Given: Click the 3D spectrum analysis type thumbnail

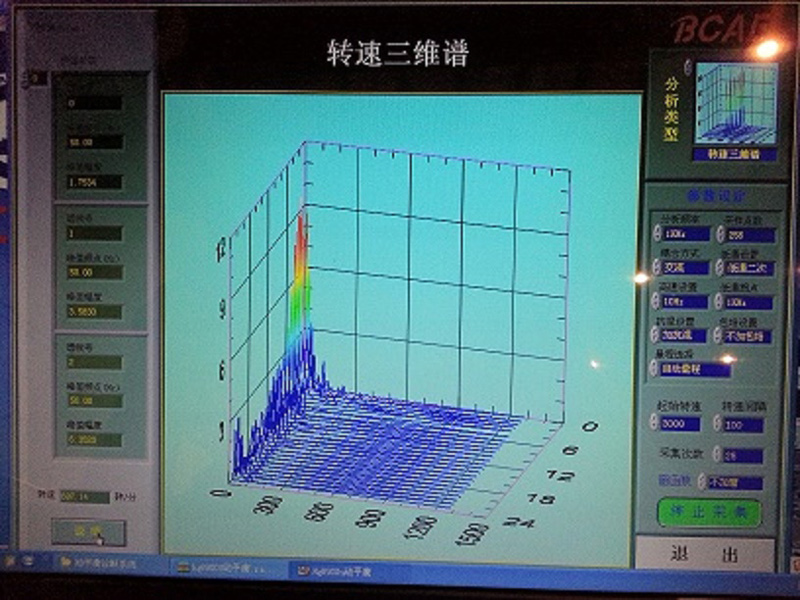Looking at the screenshot, I should (736, 103).
